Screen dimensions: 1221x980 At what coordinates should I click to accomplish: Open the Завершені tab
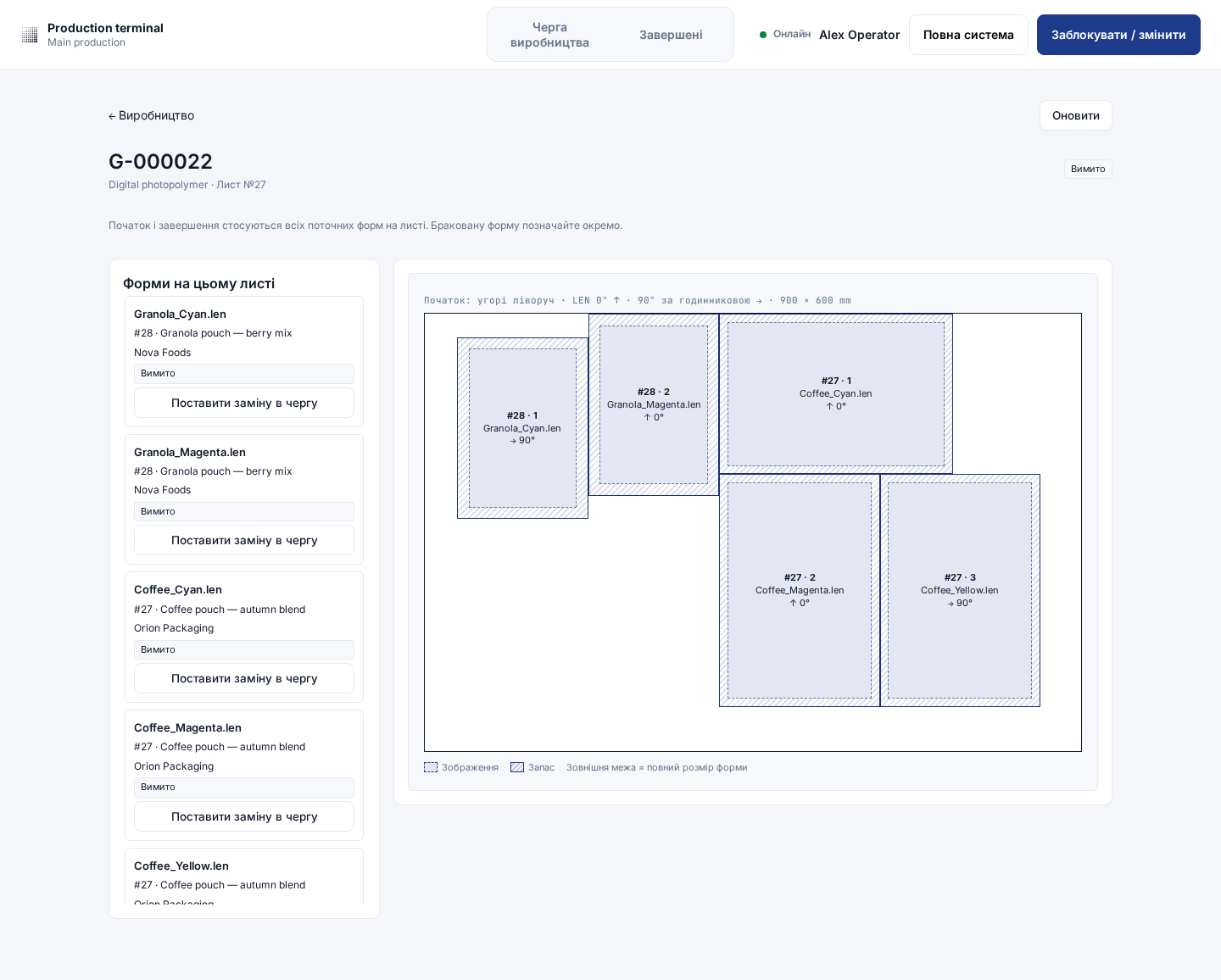tap(671, 35)
